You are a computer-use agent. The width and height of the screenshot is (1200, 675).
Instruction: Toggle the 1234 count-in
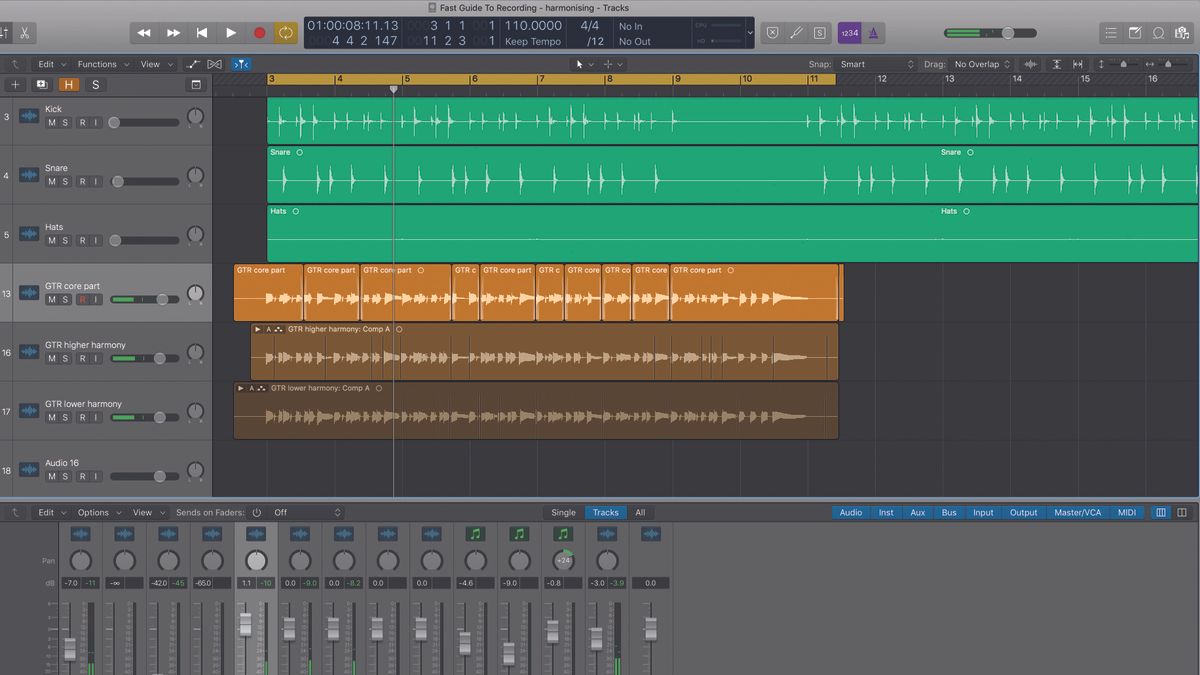(x=848, y=32)
